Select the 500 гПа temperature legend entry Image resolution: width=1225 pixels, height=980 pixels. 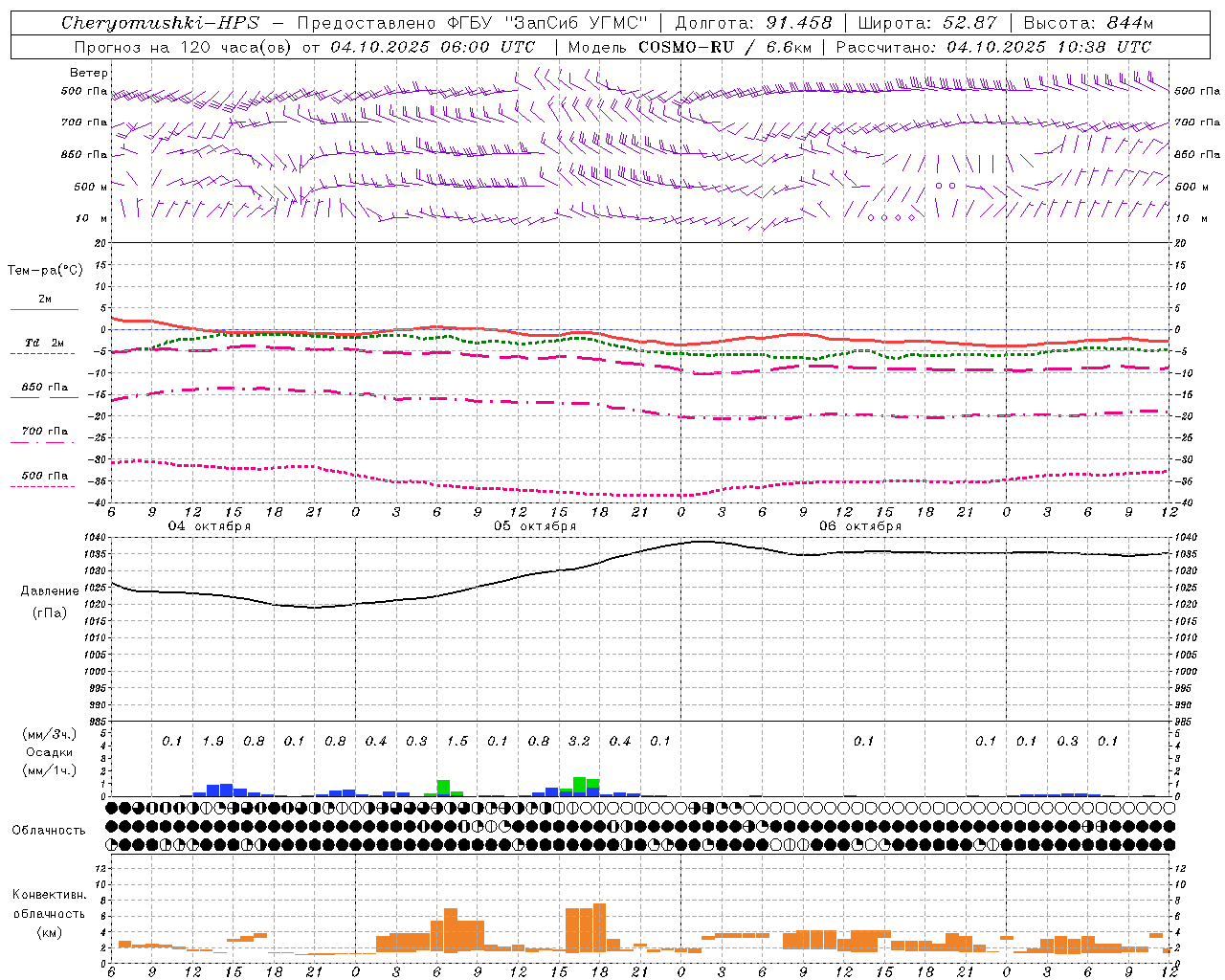[44, 476]
